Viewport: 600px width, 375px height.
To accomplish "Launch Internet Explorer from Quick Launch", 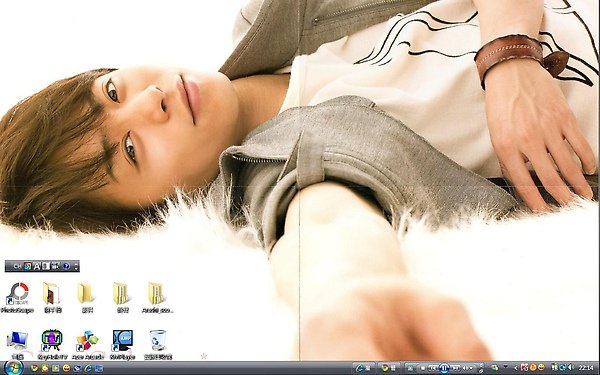I will (88, 368).
